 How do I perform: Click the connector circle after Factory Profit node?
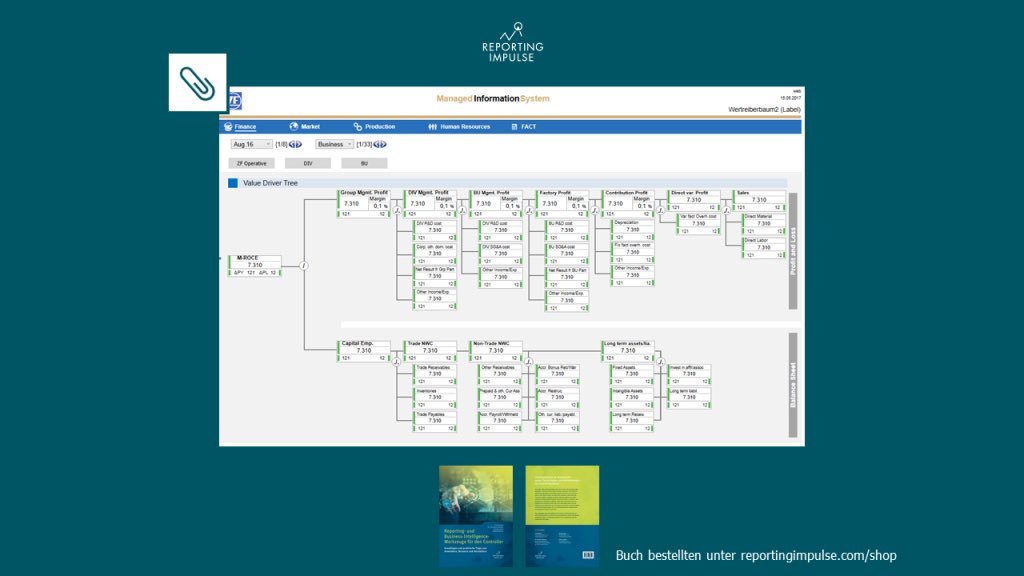(595, 209)
